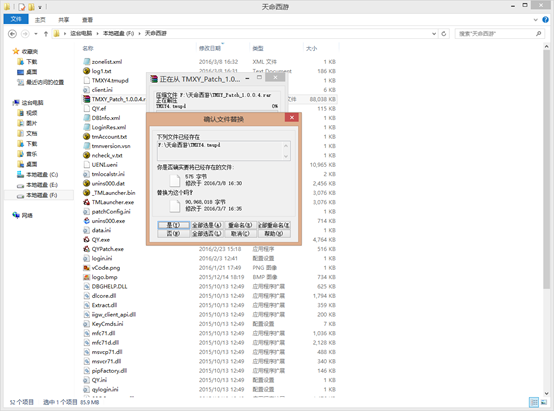Viewport: 554px width, 411px height.
Task: Select the KeyCmds.ini file icon
Action: pos(87,324)
